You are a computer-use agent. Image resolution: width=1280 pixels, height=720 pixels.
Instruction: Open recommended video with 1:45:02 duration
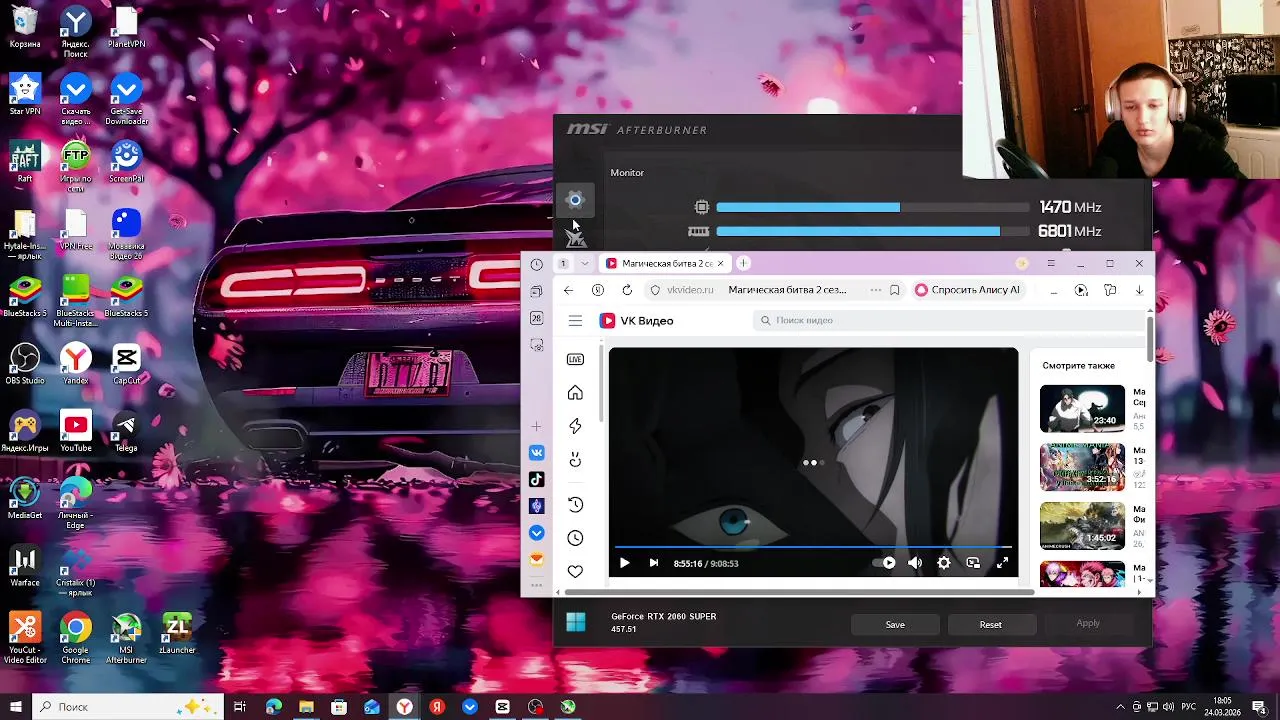1082,525
